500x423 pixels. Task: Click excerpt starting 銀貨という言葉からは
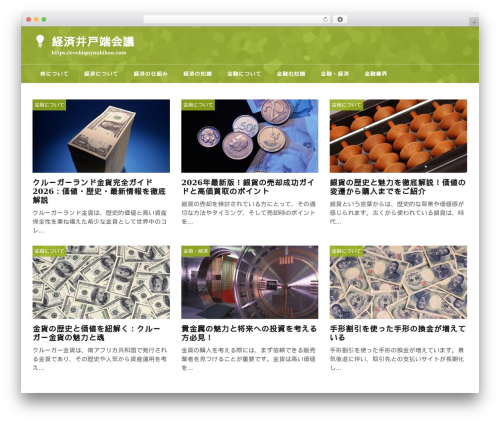pos(397,213)
